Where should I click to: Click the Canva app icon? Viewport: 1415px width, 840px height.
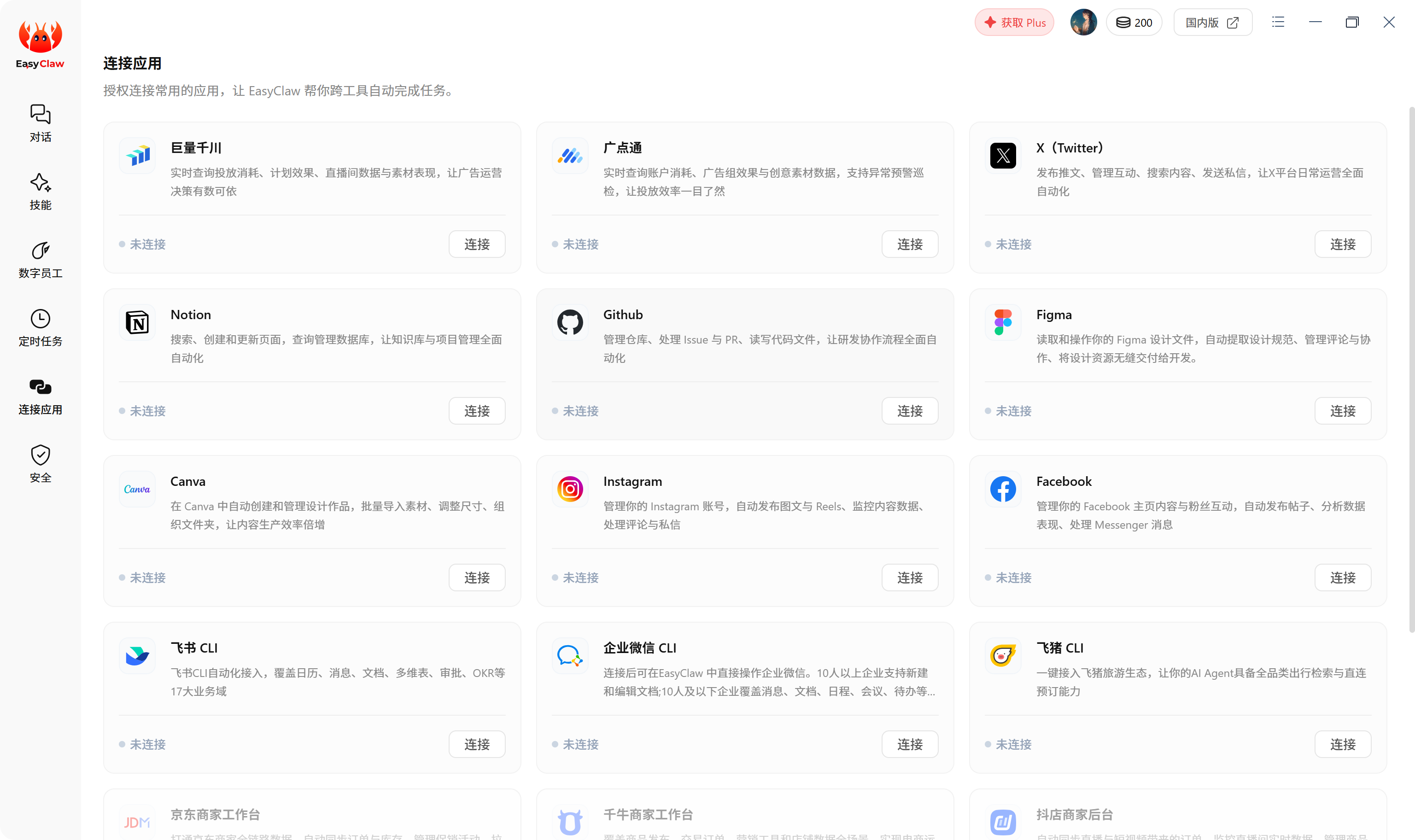138,489
